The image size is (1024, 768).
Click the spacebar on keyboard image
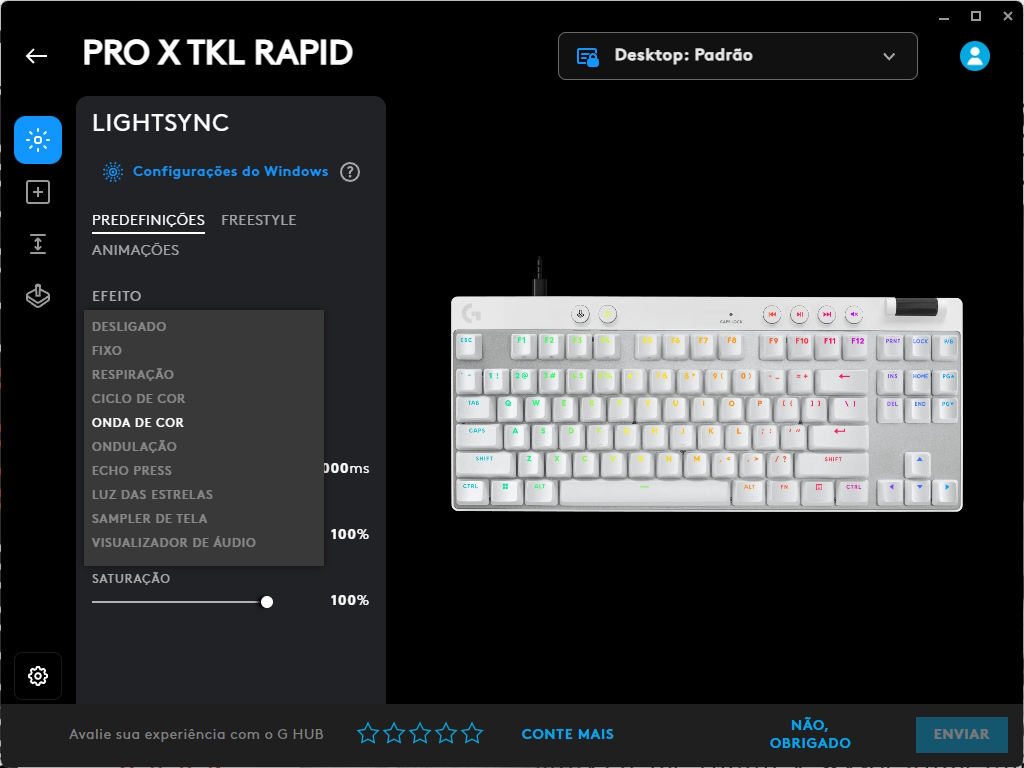coord(644,492)
